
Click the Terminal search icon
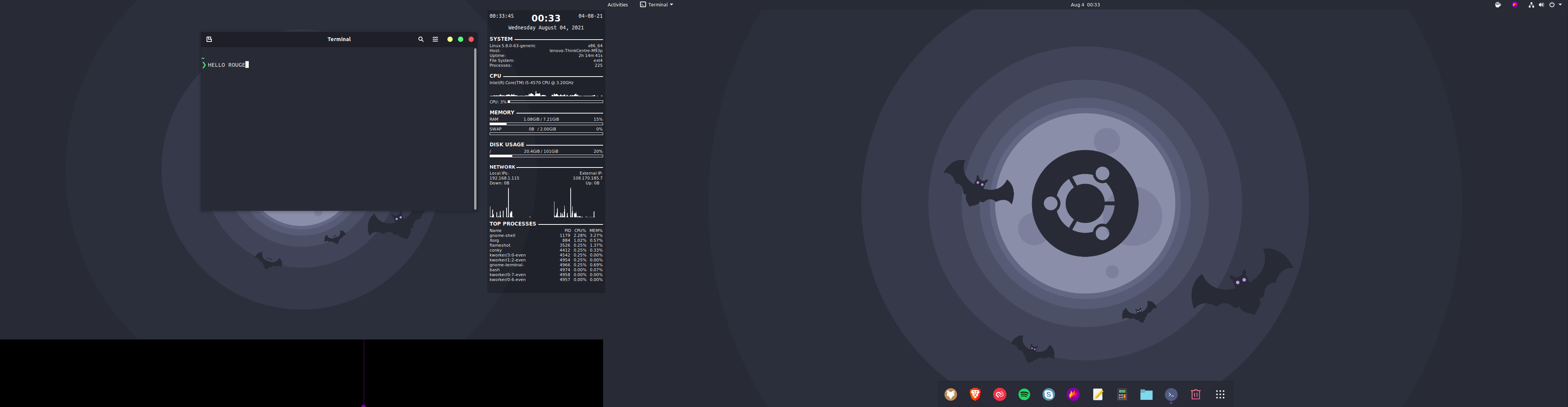click(x=420, y=40)
